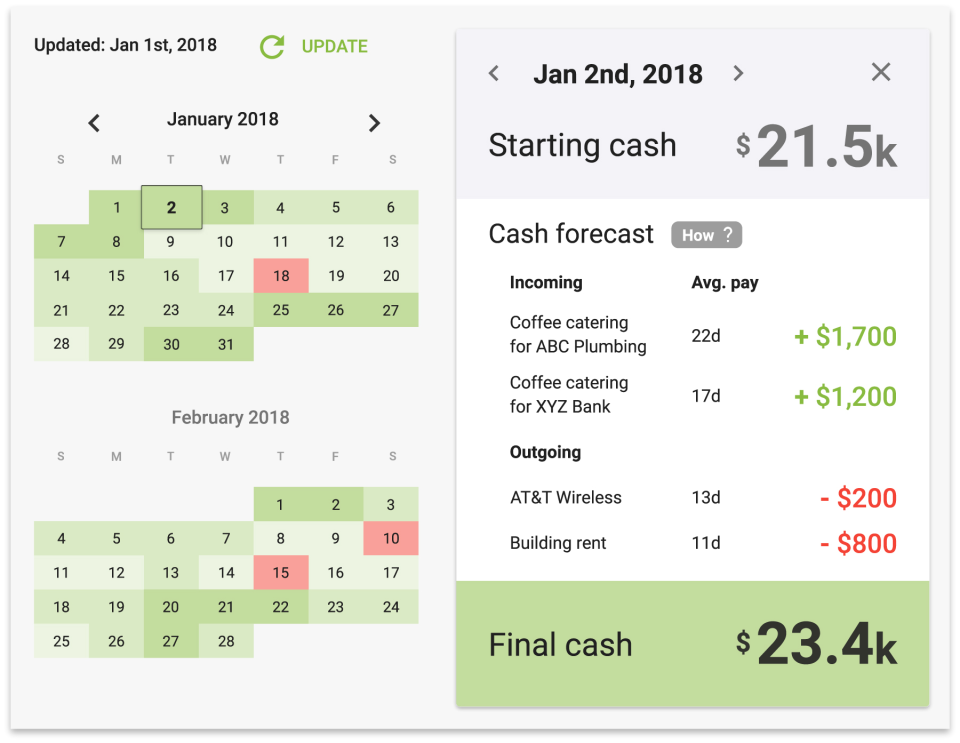This screenshot has height=743, width=960.
Task: Select the Building rent outgoing item
Action: point(558,543)
